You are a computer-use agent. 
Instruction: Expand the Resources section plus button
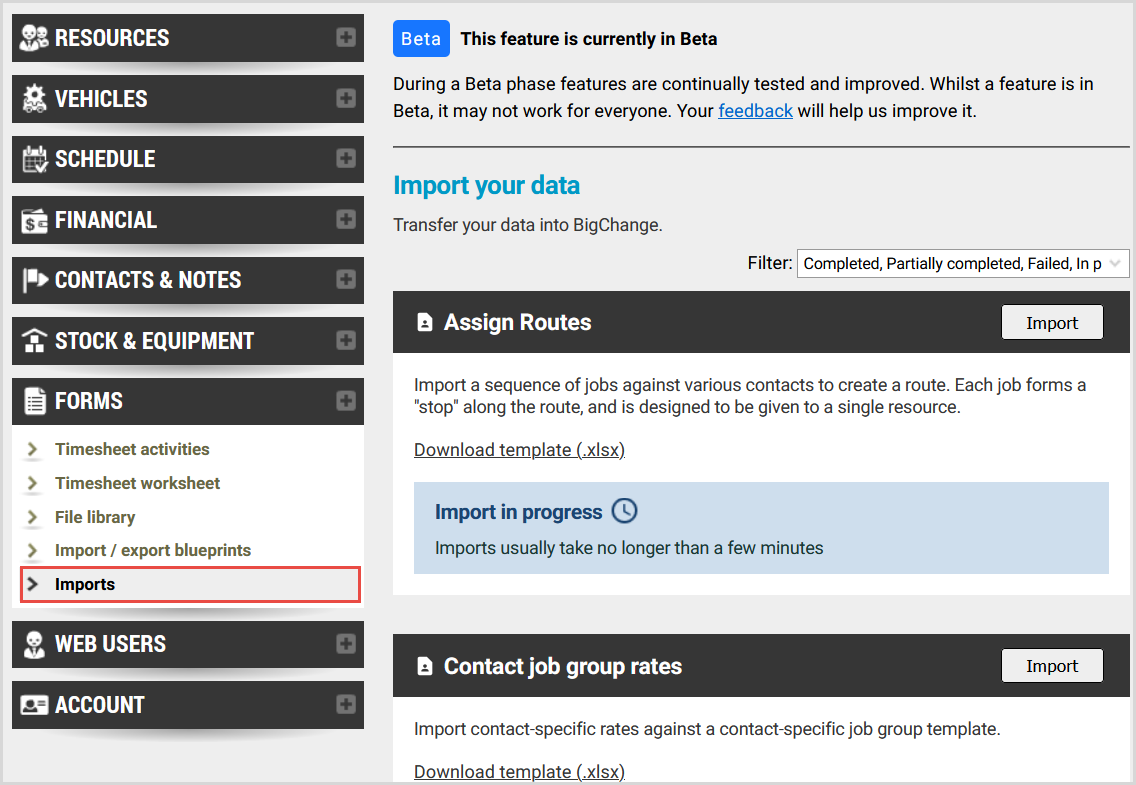pyautogui.click(x=346, y=38)
